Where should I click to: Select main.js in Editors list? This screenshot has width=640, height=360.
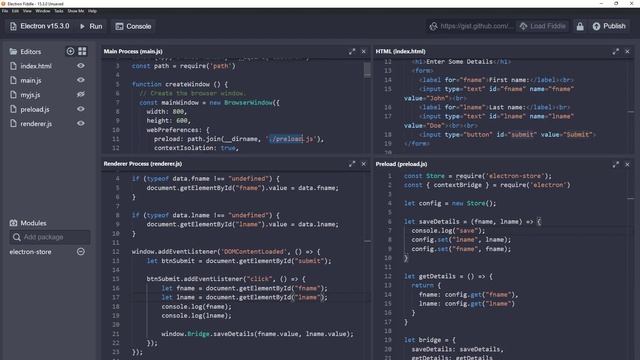(31, 80)
